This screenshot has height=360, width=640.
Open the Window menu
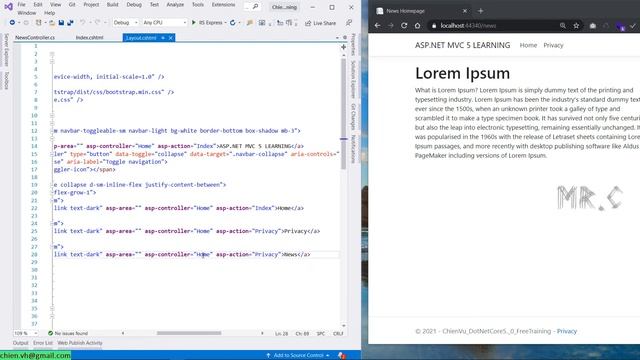pyautogui.click(x=27, y=13)
